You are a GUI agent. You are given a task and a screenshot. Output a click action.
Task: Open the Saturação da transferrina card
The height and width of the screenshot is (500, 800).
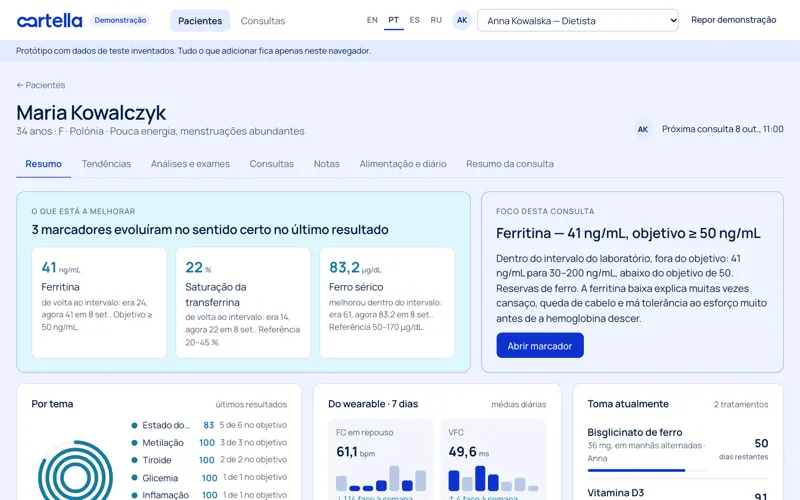pyautogui.click(x=243, y=303)
